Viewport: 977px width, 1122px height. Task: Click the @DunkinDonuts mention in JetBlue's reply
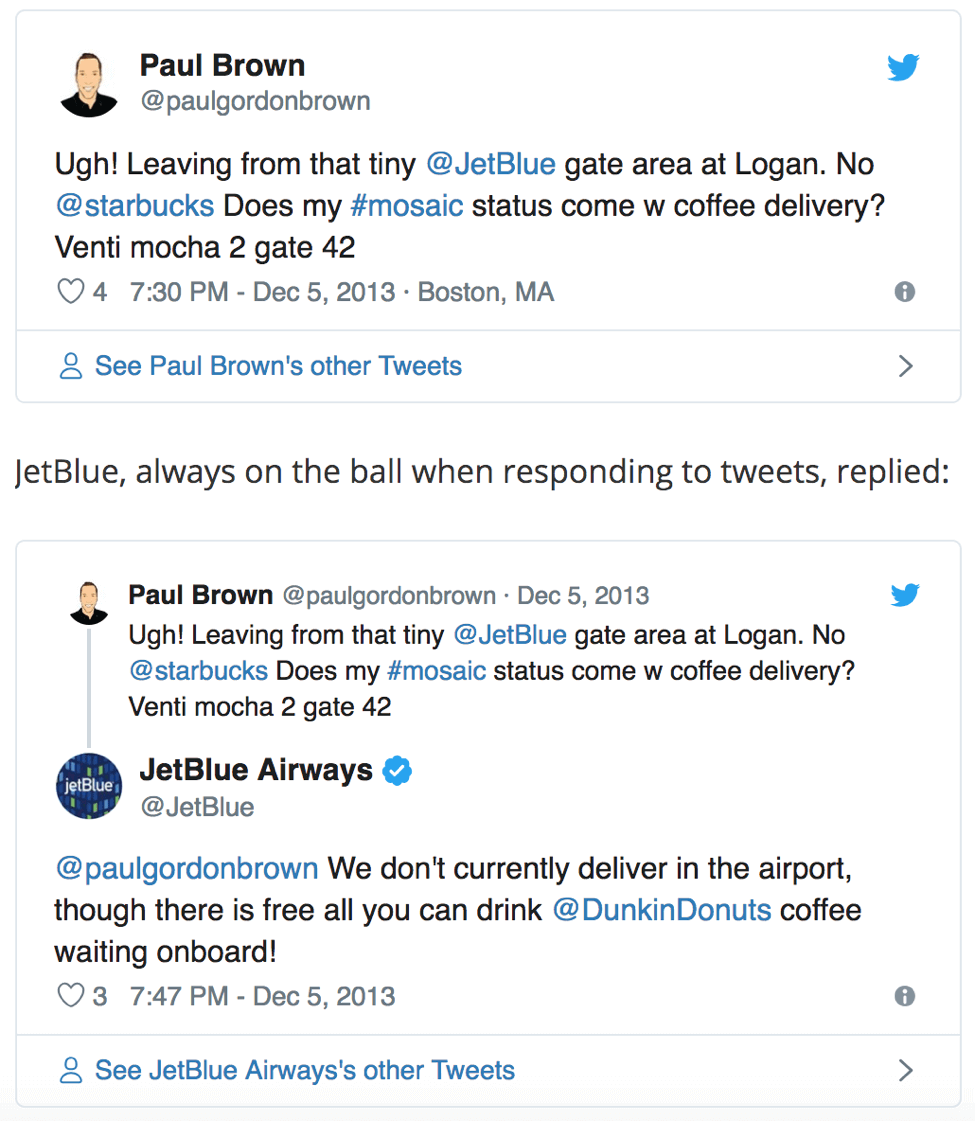point(662,910)
